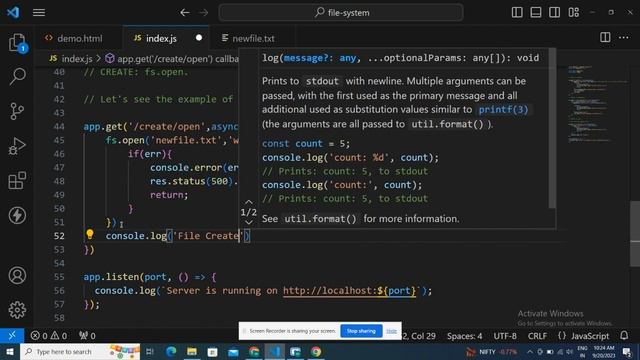Change indentation via Spaces: 4
The width and height of the screenshot is (640, 360).
[x=464, y=336]
